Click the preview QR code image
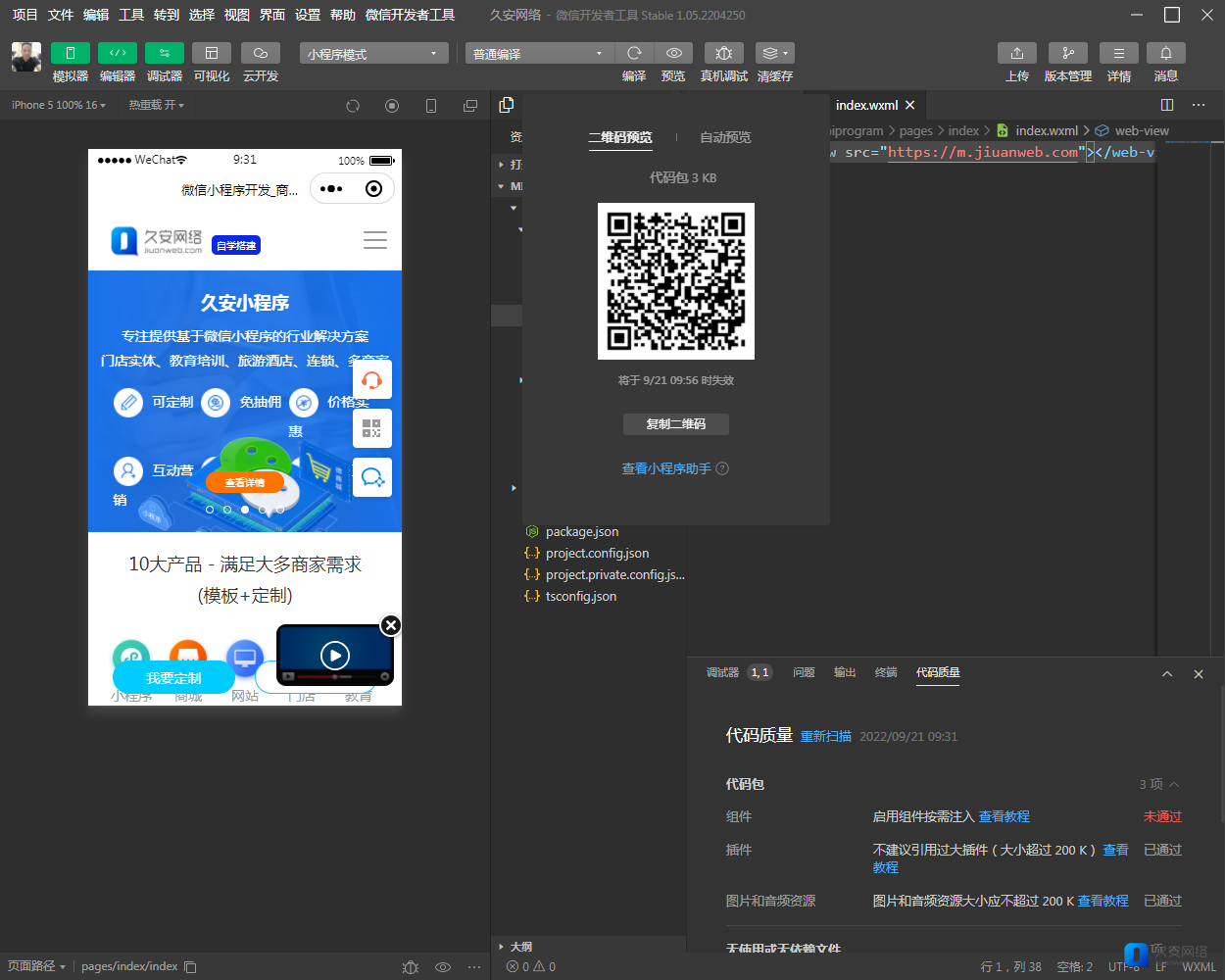Screen dimensions: 1225x980 [x=676, y=281]
